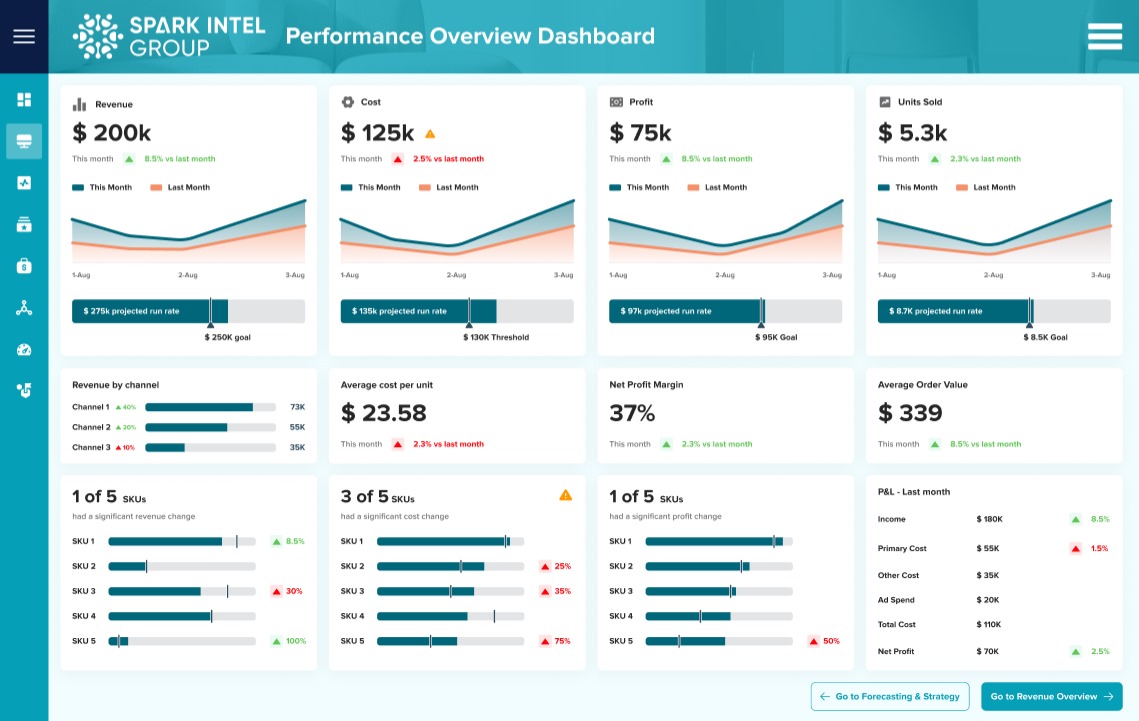This screenshot has height=721, width=1139.
Task: Toggle the This Month legend in Revenue chart
Action: pyautogui.click(x=103, y=187)
